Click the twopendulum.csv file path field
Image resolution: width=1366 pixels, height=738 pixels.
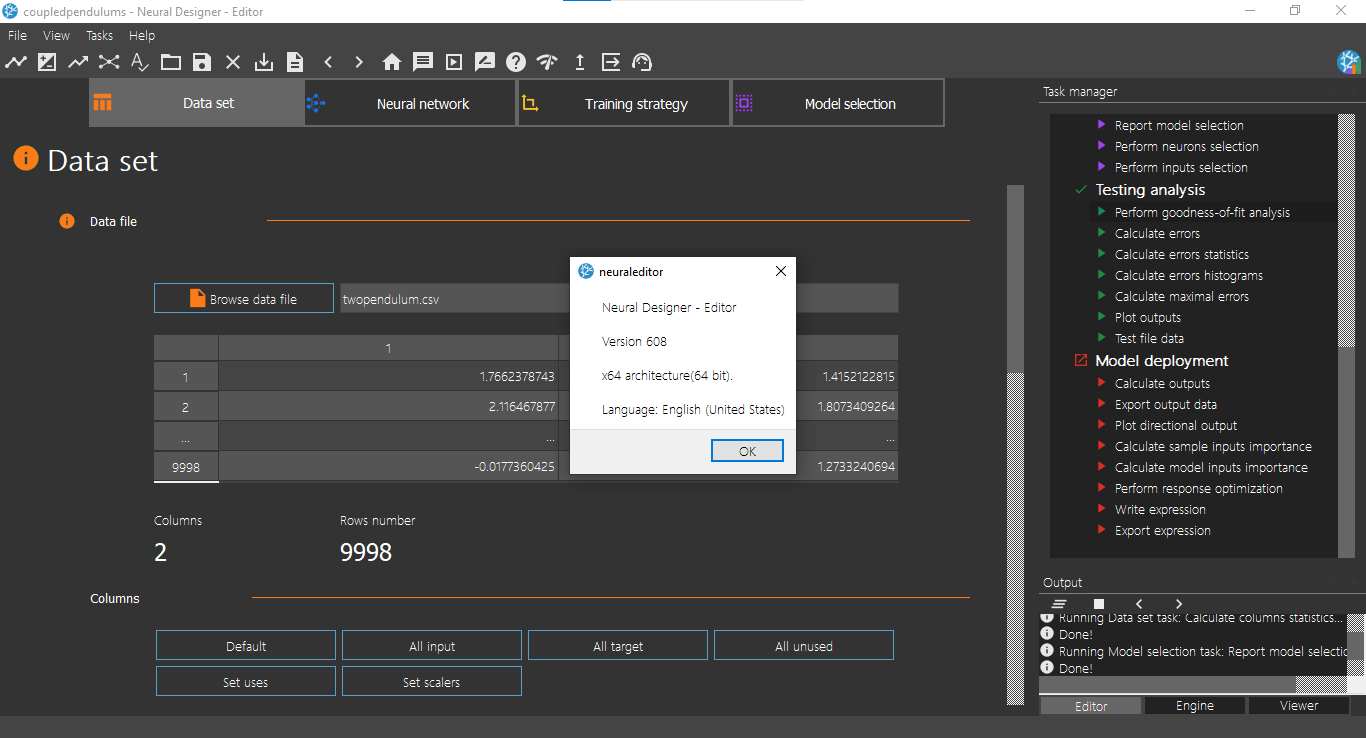[619, 298]
